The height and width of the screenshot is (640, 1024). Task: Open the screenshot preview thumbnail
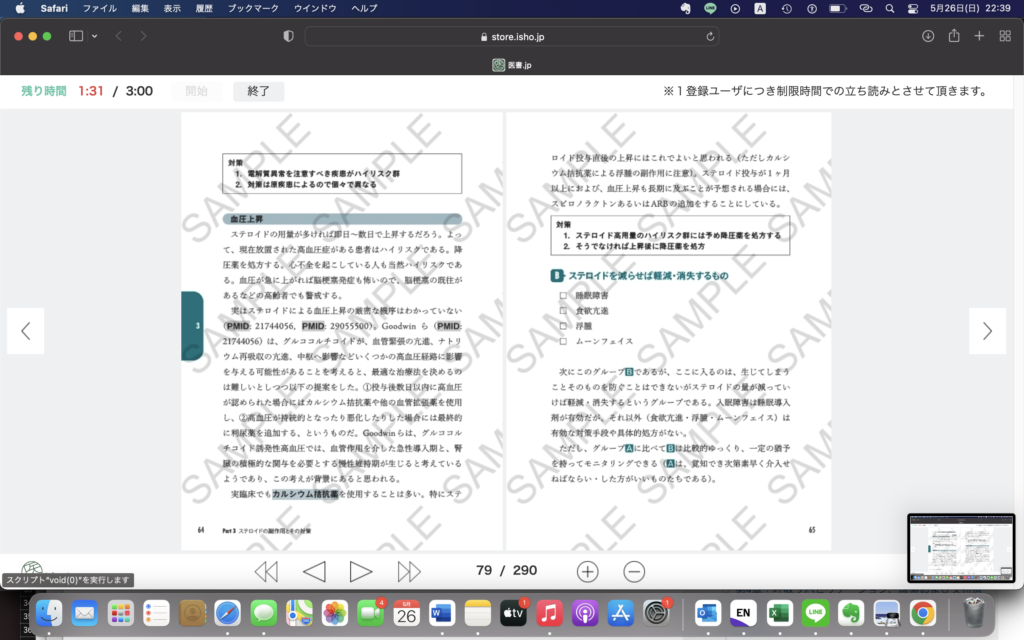960,547
